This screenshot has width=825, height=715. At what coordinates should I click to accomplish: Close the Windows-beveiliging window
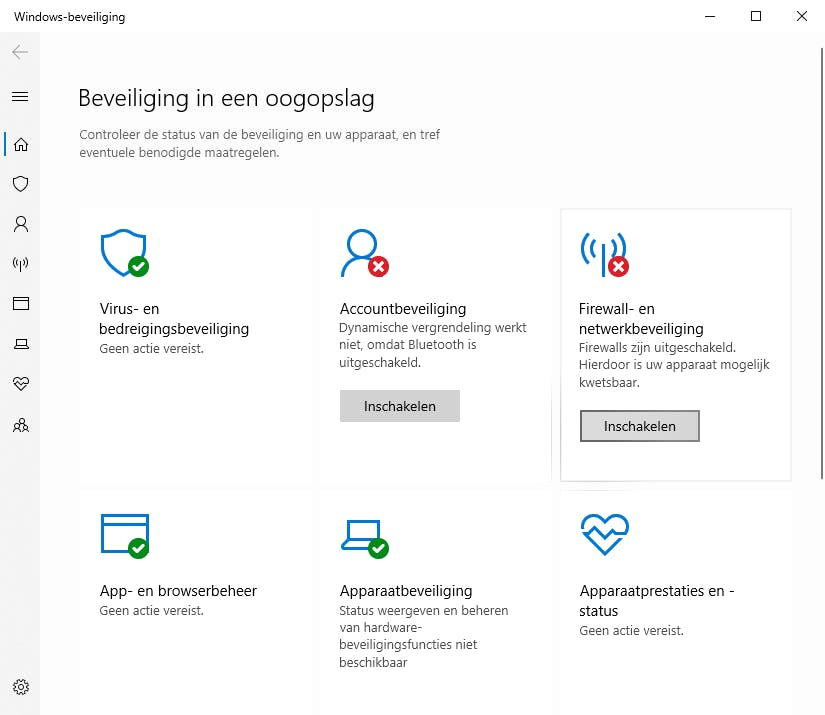801,16
